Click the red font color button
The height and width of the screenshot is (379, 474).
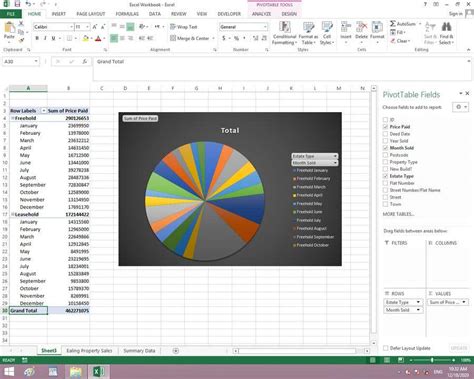pyautogui.click(x=98, y=38)
